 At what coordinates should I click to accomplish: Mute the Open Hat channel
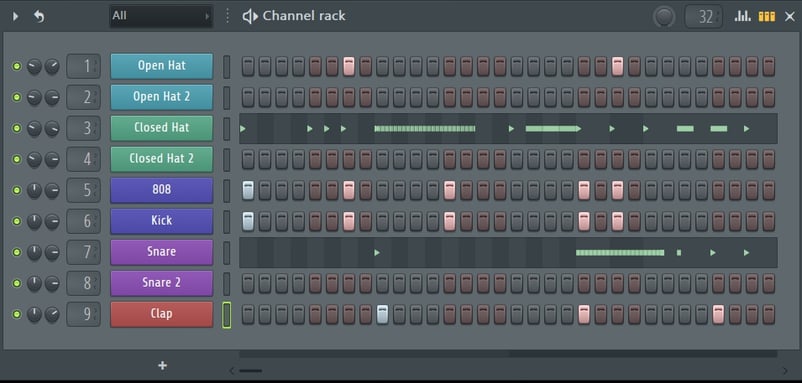pos(17,66)
